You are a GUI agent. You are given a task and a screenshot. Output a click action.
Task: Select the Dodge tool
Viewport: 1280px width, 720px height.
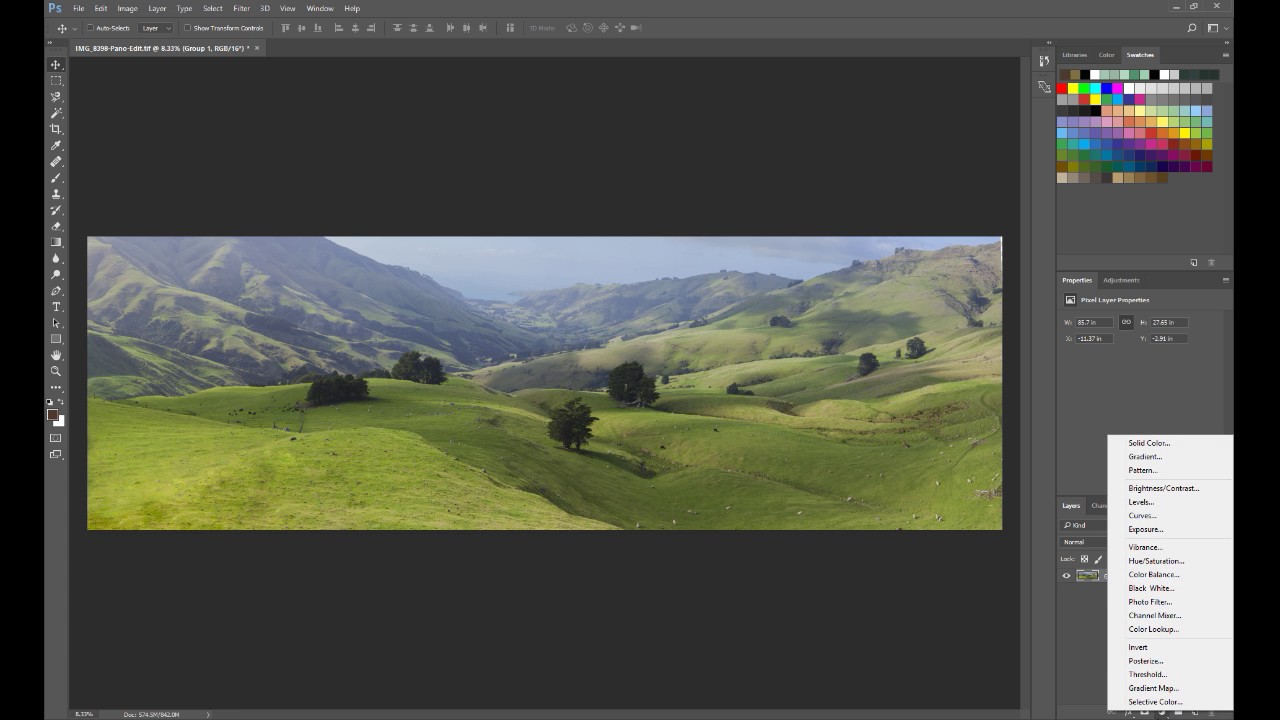point(56,274)
